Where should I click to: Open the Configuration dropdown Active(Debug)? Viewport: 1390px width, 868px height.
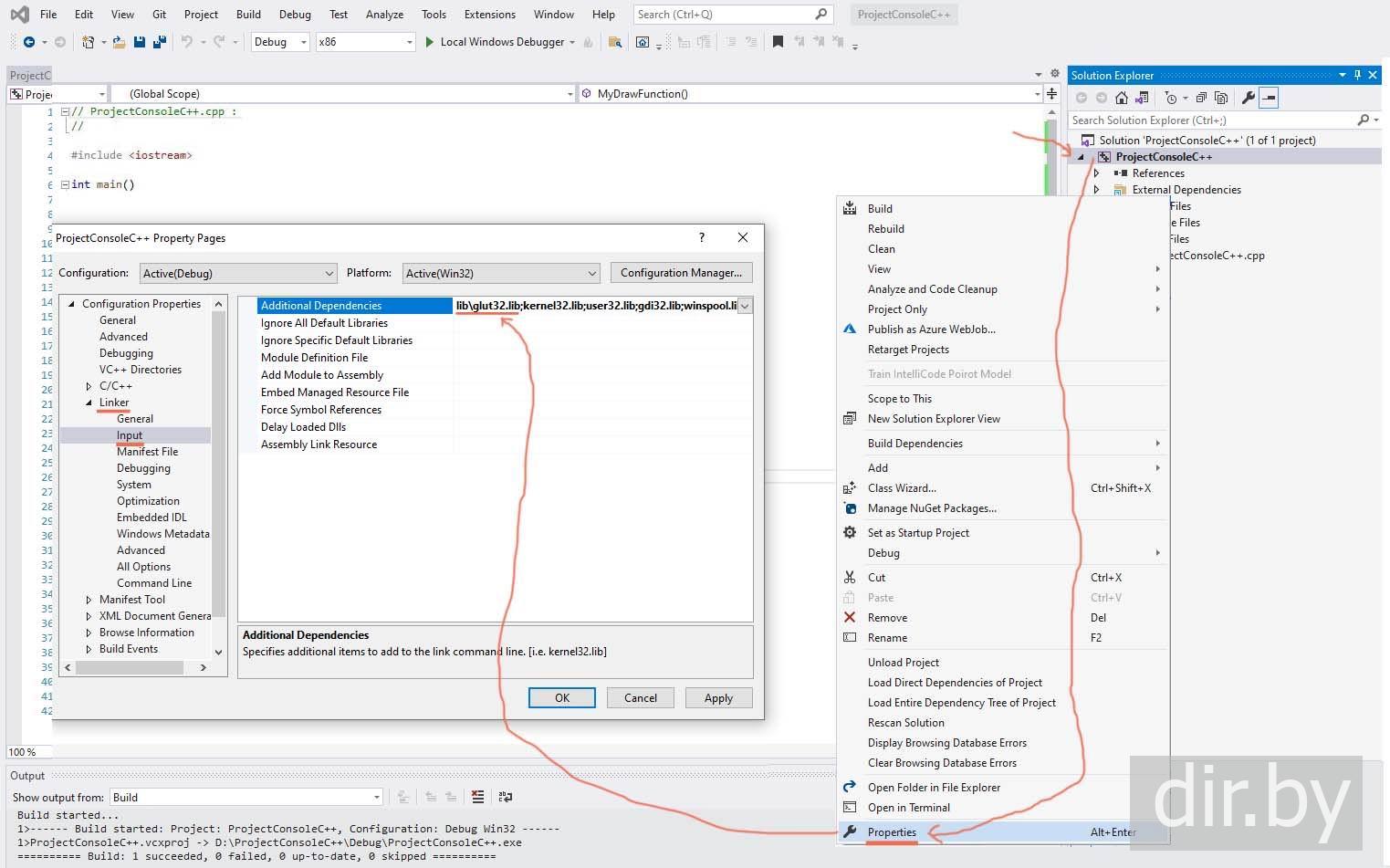tap(238, 273)
